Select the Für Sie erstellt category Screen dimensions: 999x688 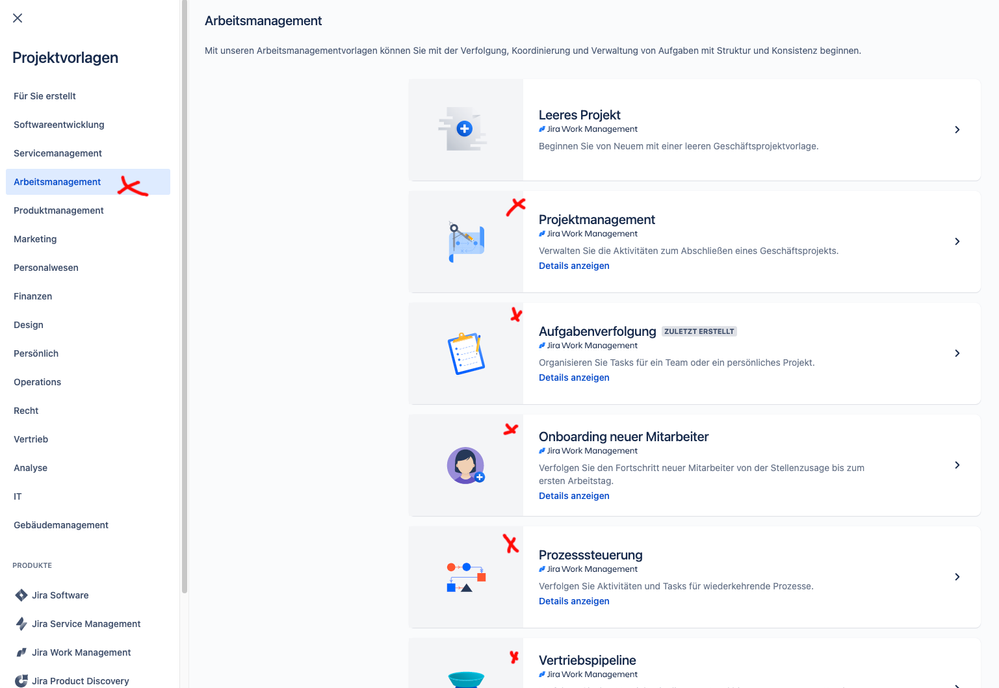(88, 96)
